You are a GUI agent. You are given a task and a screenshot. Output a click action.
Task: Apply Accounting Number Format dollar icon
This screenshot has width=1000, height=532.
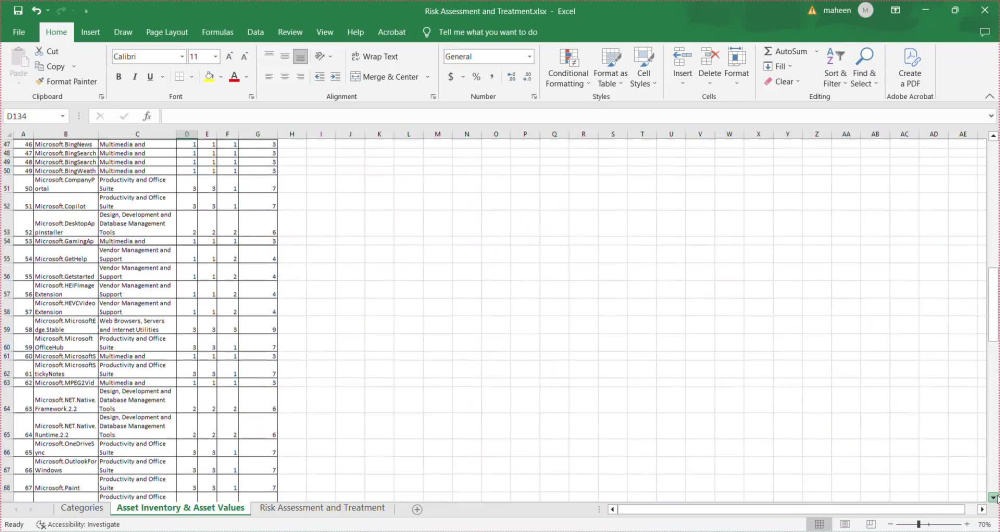pyautogui.click(x=451, y=77)
